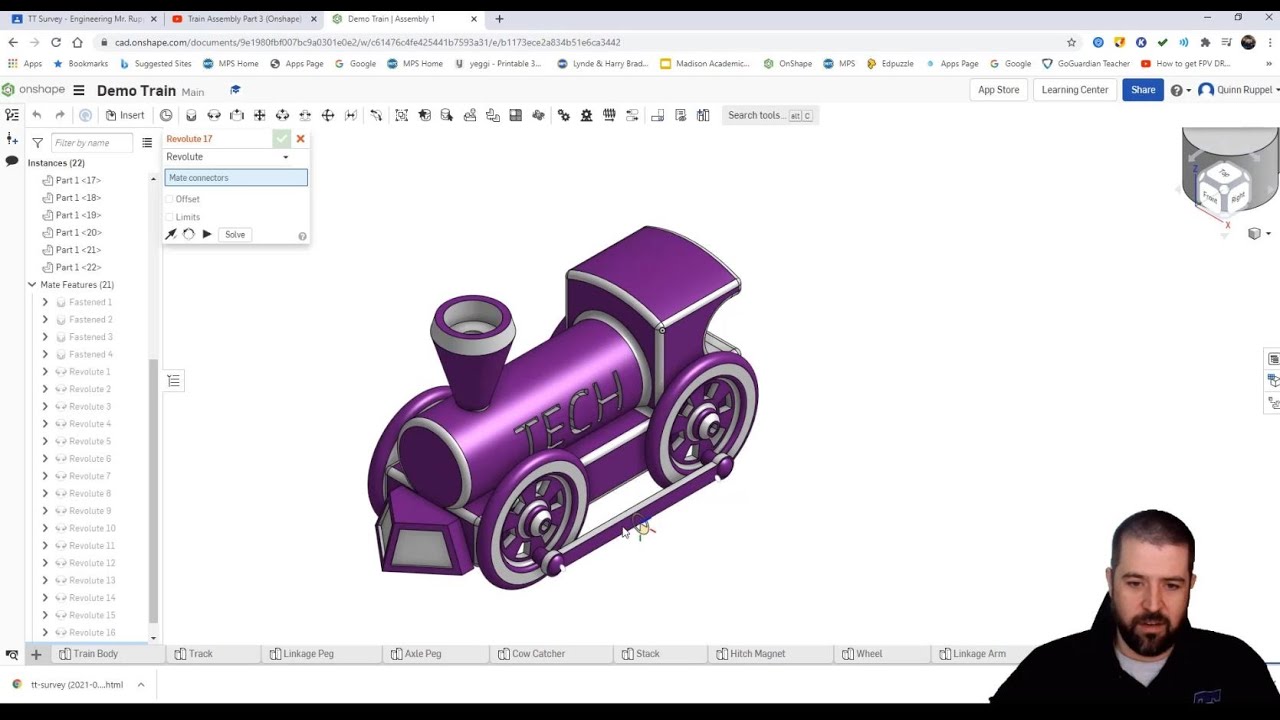1280x720 pixels.
Task: Expand the Revolute 16 mate
Action: 45,632
